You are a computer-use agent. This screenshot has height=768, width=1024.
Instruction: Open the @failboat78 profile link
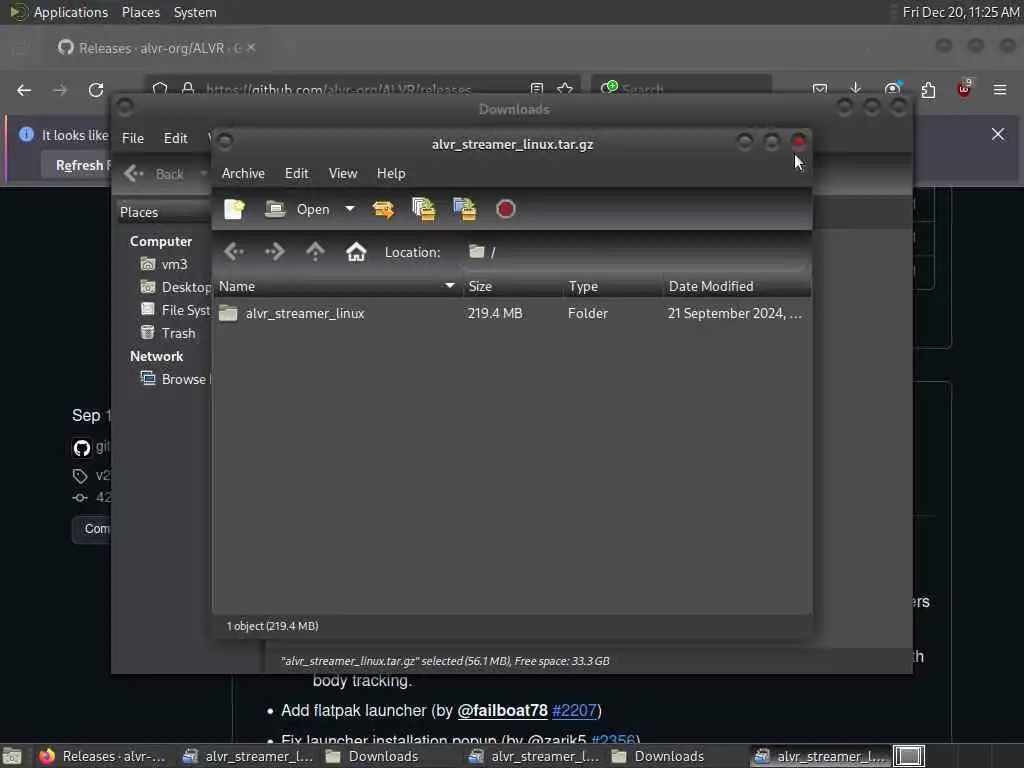502,711
